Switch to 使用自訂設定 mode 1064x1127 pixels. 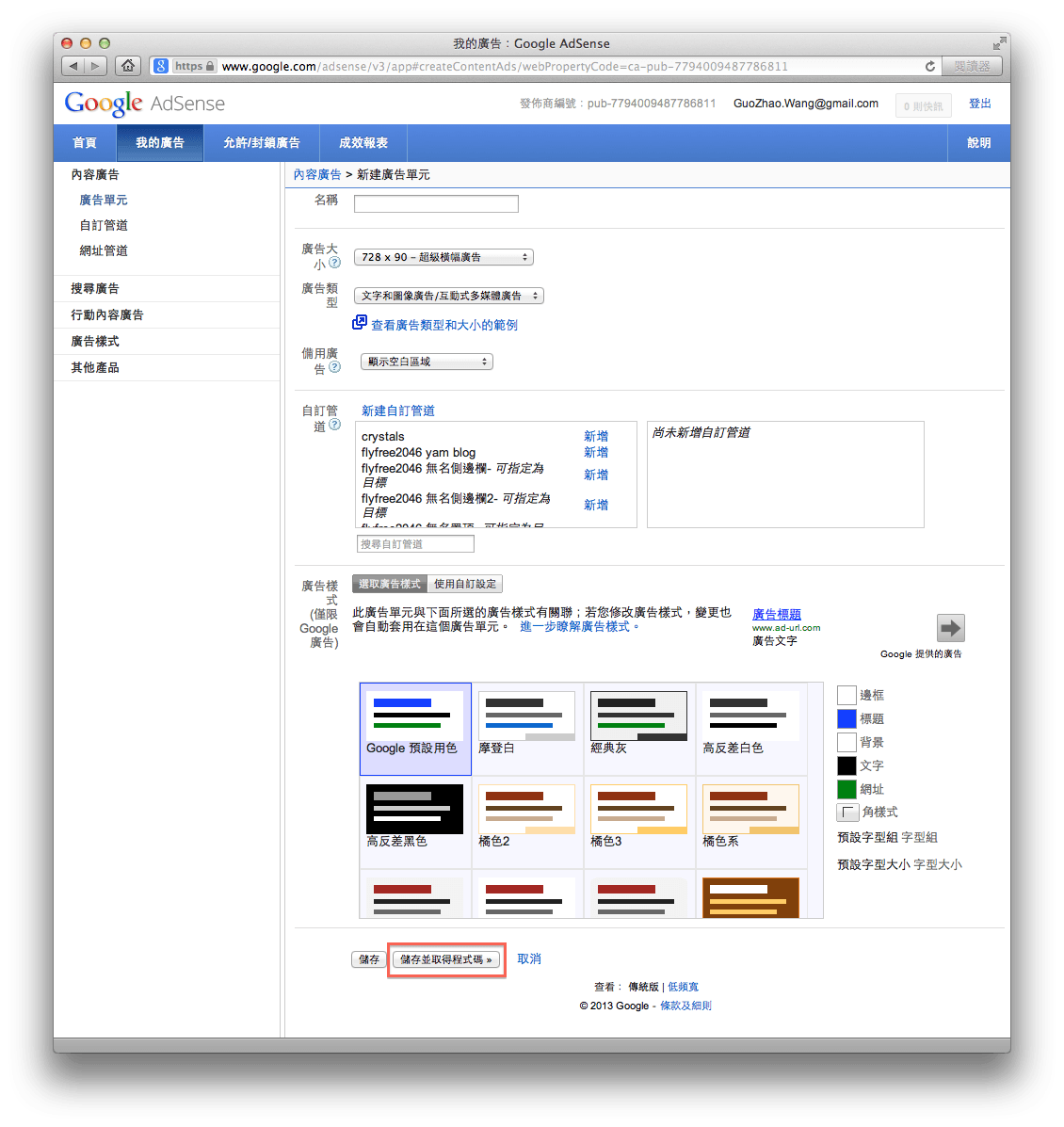(463, 584)
